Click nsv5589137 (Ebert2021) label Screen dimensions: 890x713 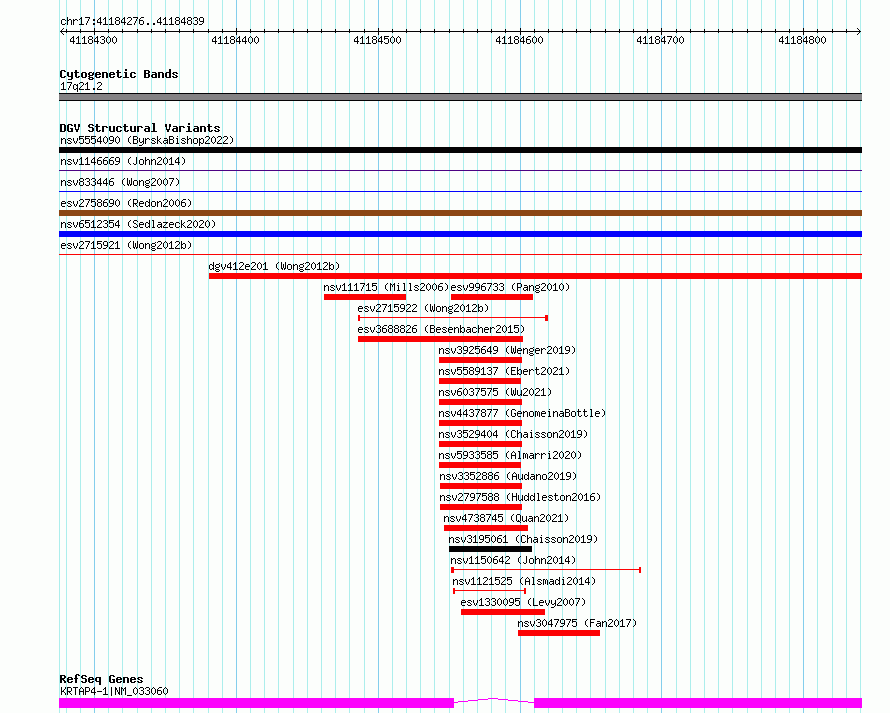[504, 371]
